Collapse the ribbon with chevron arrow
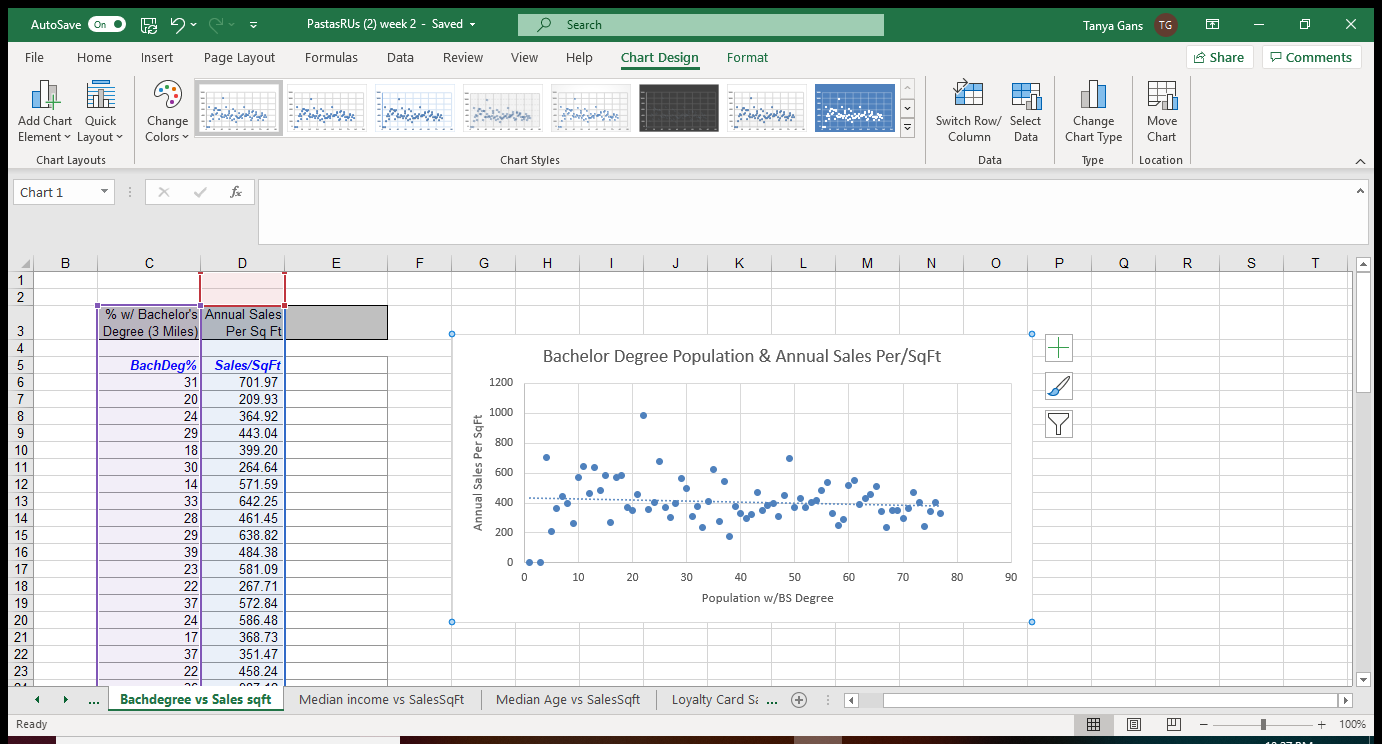 (x=1360, y=161)
